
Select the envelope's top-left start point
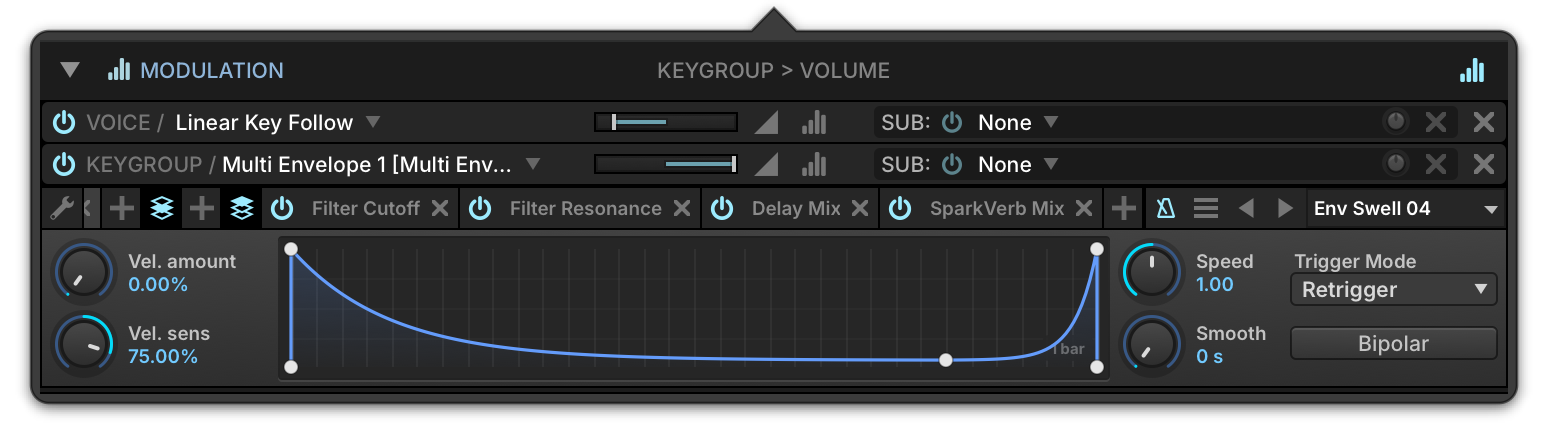(291, 248)
